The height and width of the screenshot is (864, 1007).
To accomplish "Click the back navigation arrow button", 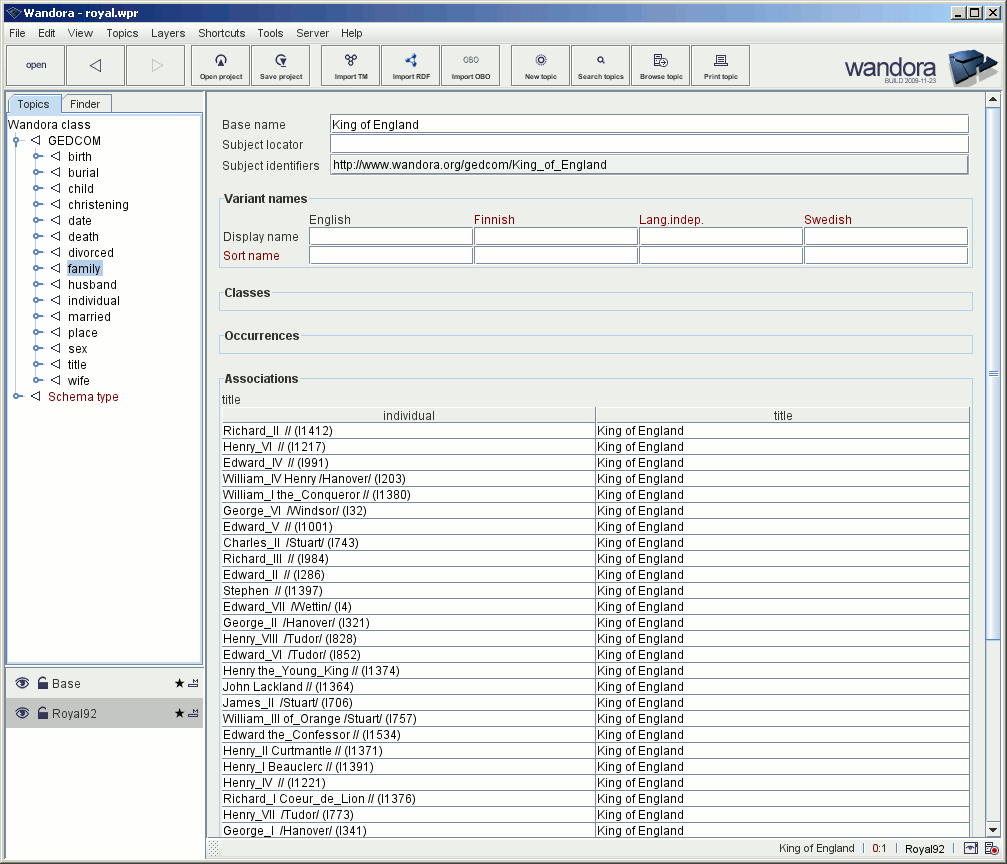I will coord(96,65).
